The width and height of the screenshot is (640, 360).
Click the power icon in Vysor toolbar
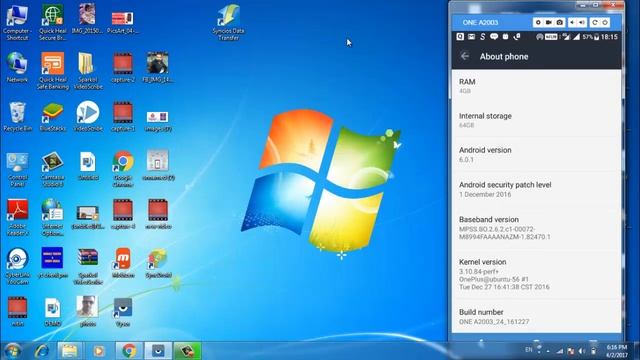[x=605, y=22]
